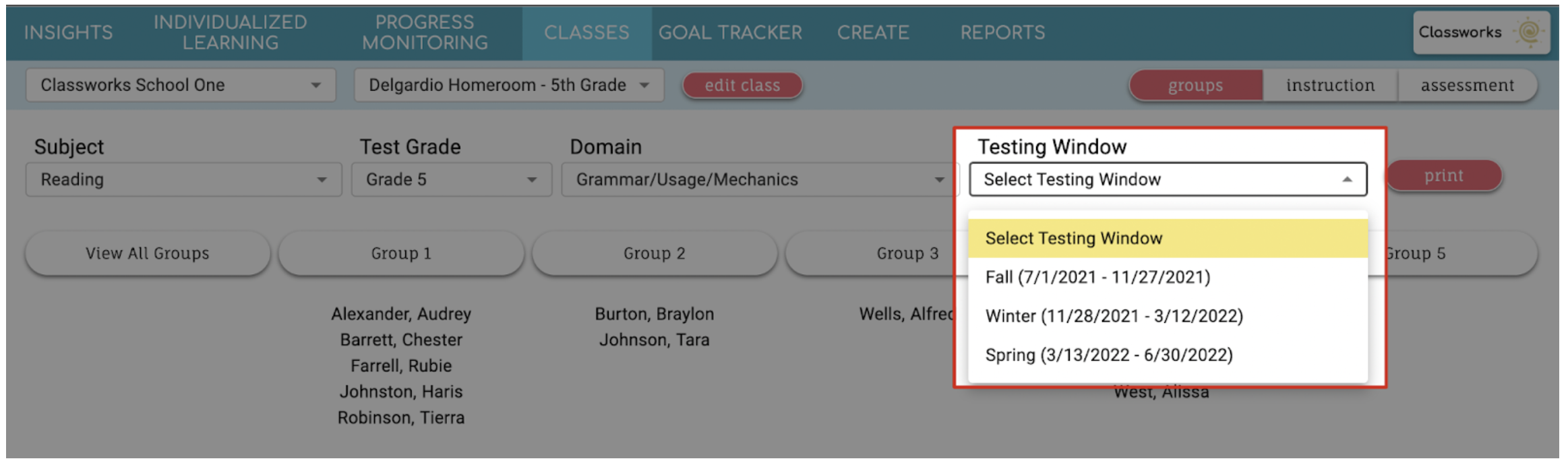This screenshot has width=1568, height=461.
Task: Show the View All Groups button
Action: pos(147,253)
